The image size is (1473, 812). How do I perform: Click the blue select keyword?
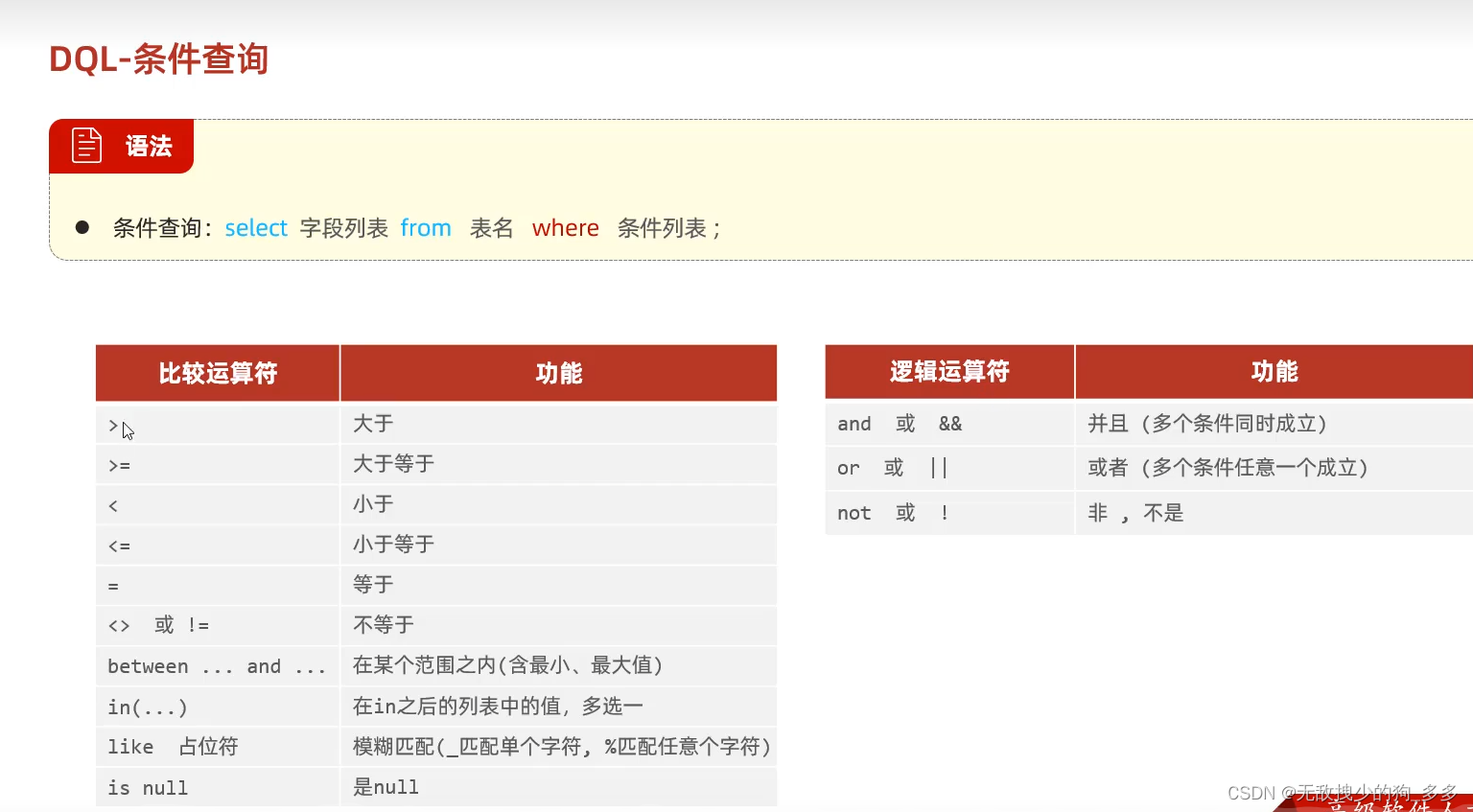[x=255, y=227]
